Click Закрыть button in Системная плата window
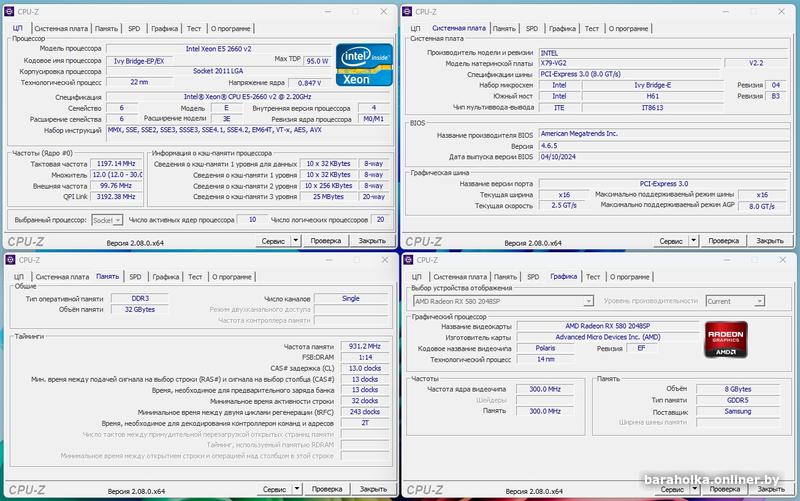 pos(770,240)
